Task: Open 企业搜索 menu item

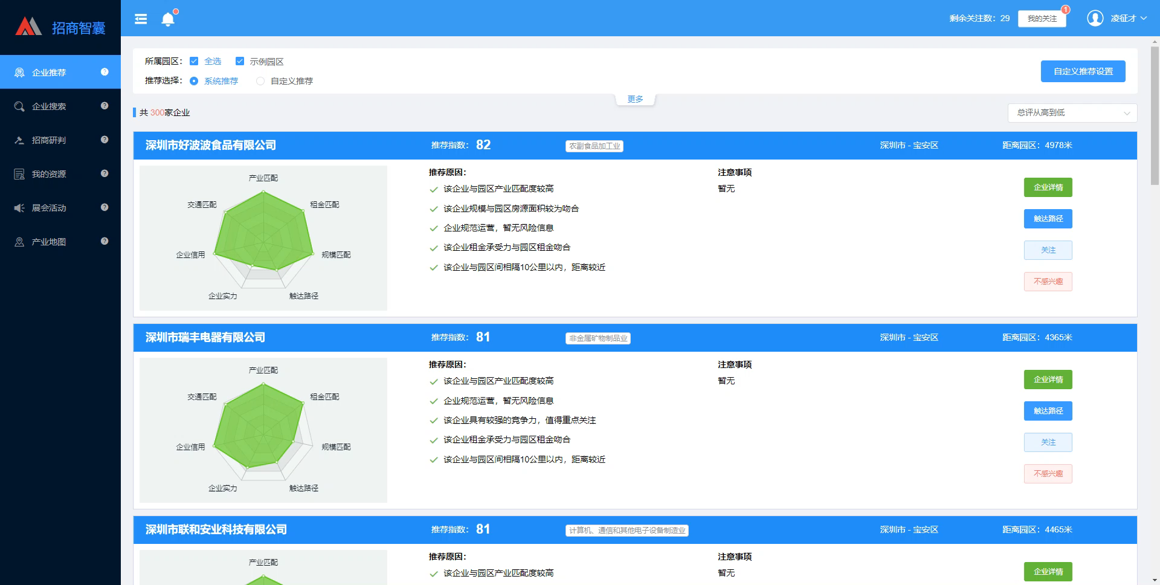Action: (x=49, y=106)
